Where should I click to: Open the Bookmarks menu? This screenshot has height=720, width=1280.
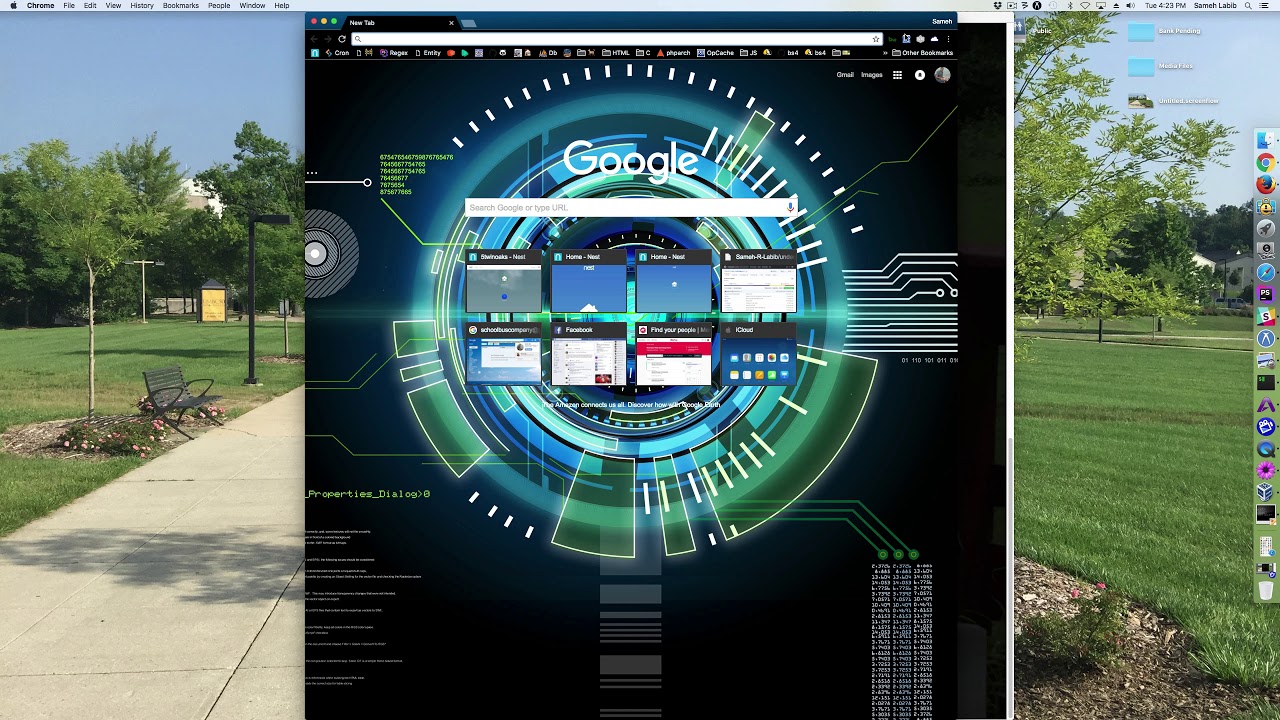point(181,6)
